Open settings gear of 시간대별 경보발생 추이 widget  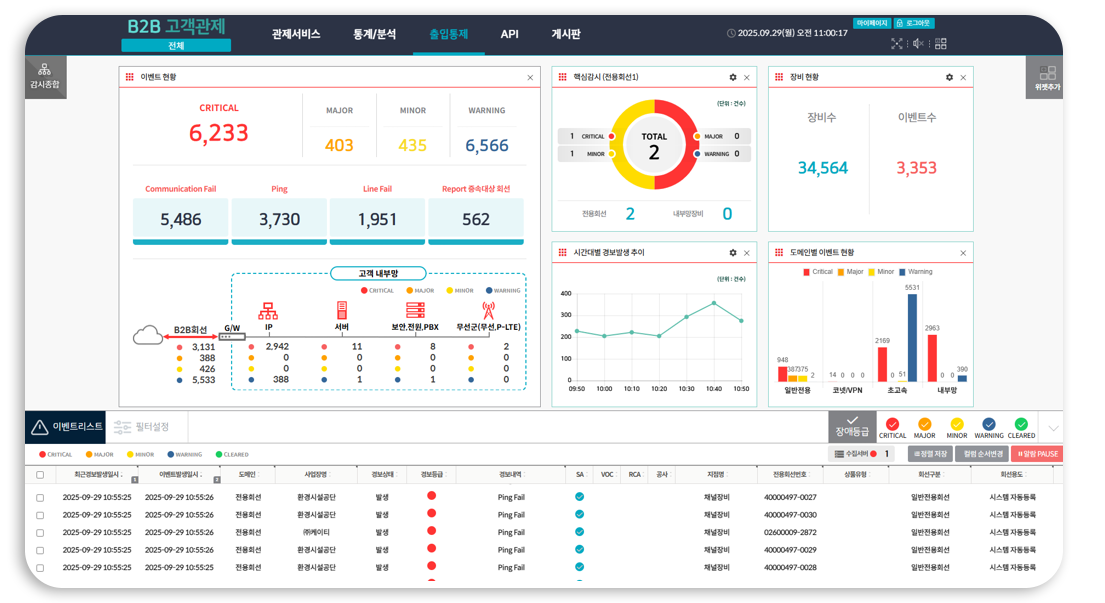pyautogui.click(x=733, y=253)
